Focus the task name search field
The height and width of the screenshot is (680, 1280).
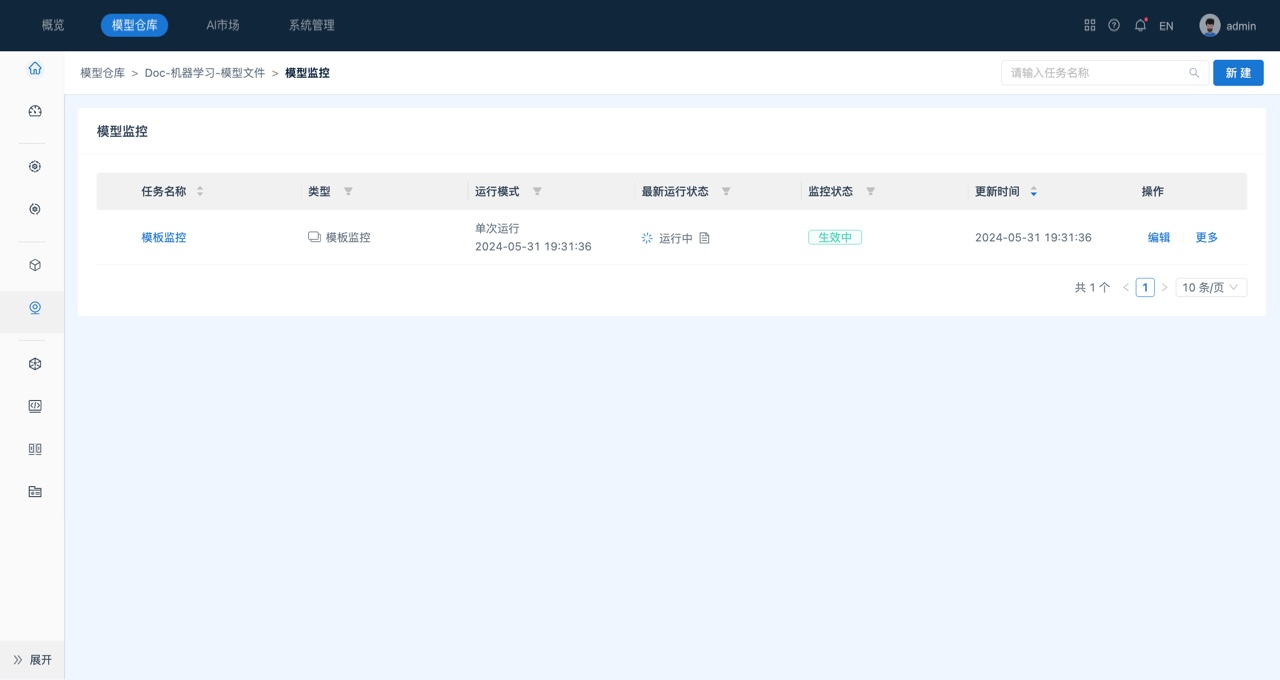(1096, 73)
